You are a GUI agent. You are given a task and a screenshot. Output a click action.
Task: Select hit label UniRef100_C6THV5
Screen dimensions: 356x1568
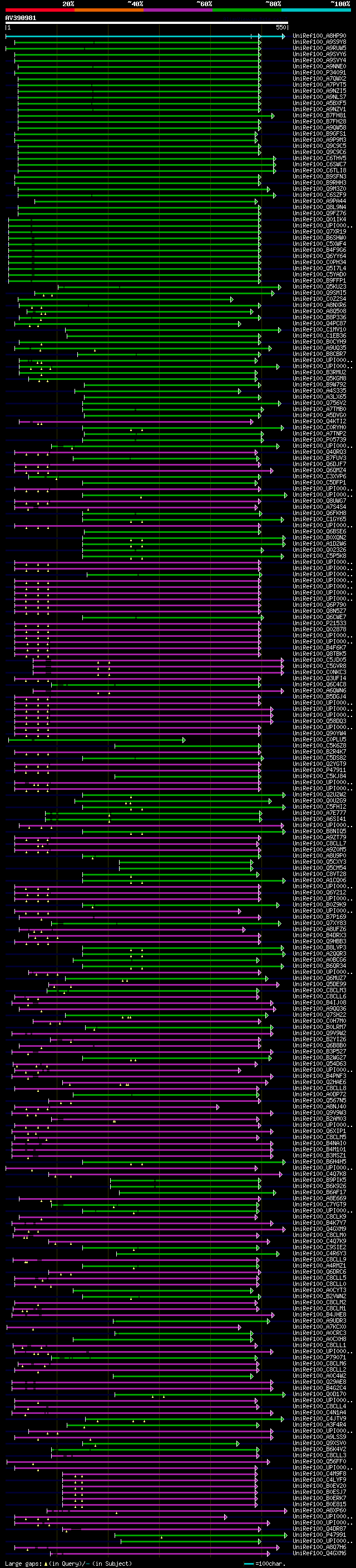(319, 159)
